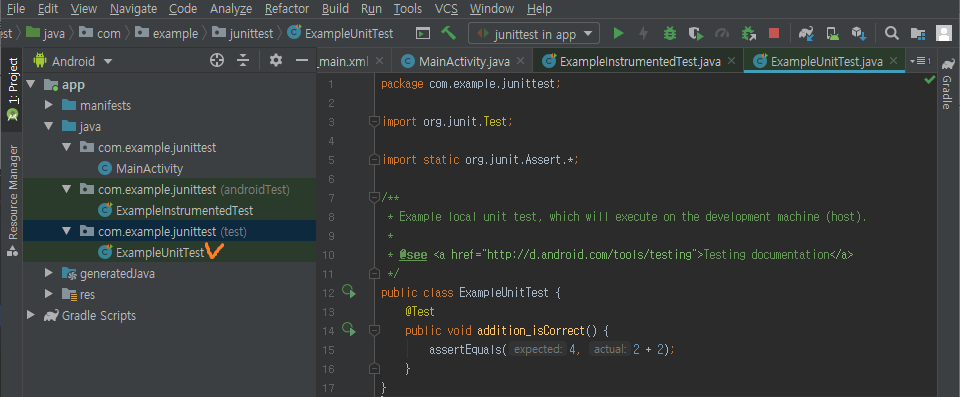Open the Gradle tool window
The height and width of the screenshot is (397, 960).
tap(948, 84)
